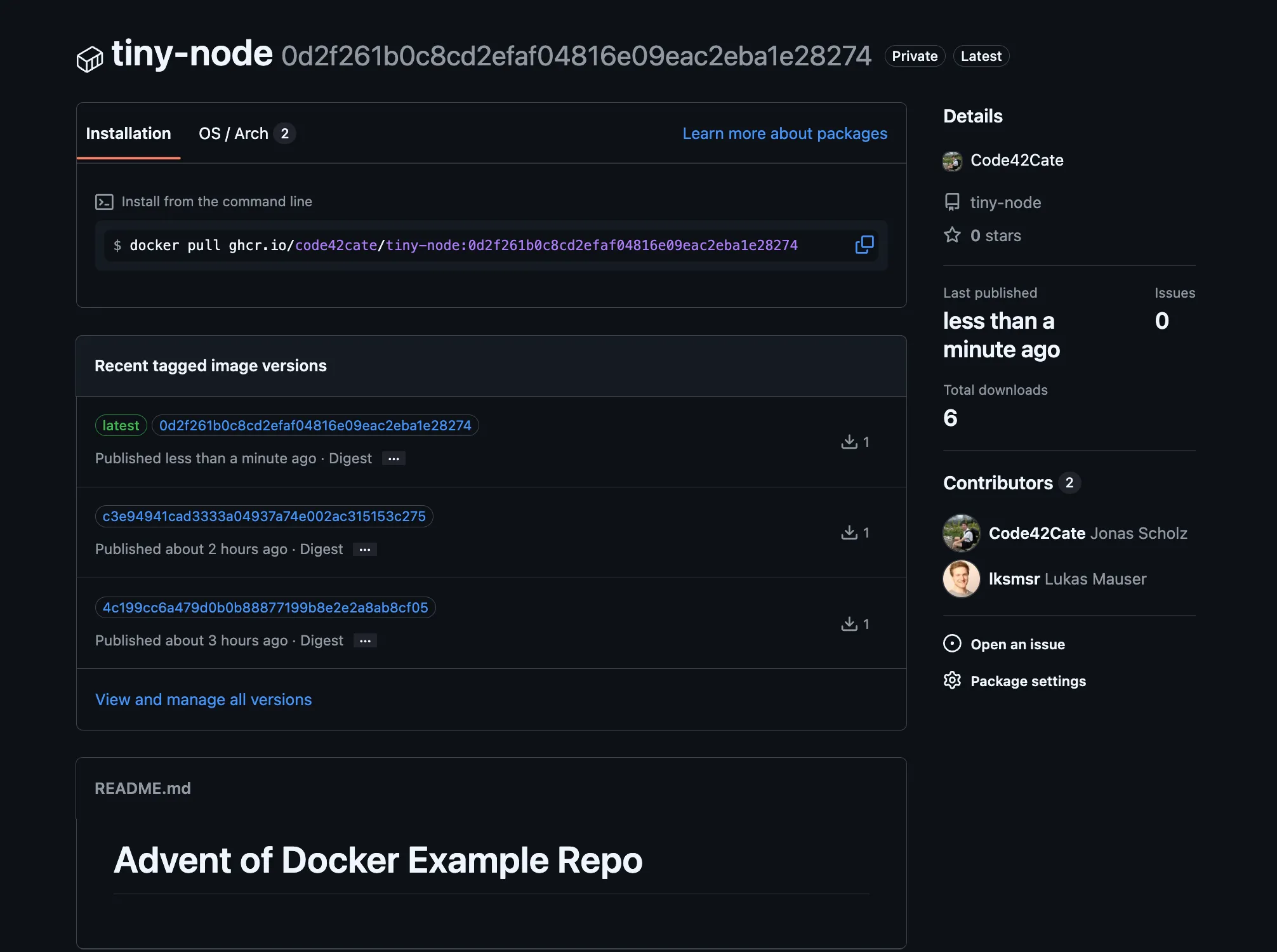Open the Code42Cate owner link in Details
Image resolution: width=1277 pixels, height=952 pixels.
[1016, 160]
